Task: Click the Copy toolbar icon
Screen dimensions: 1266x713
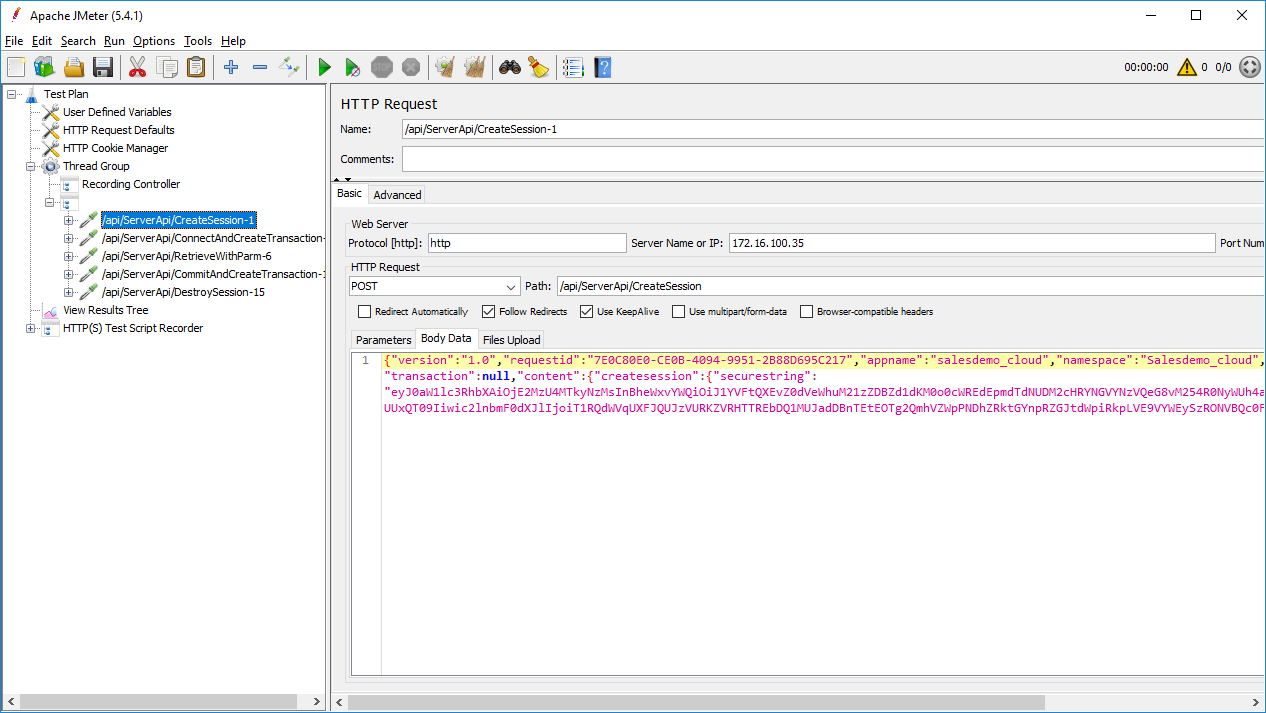Action: coord(167,67)
